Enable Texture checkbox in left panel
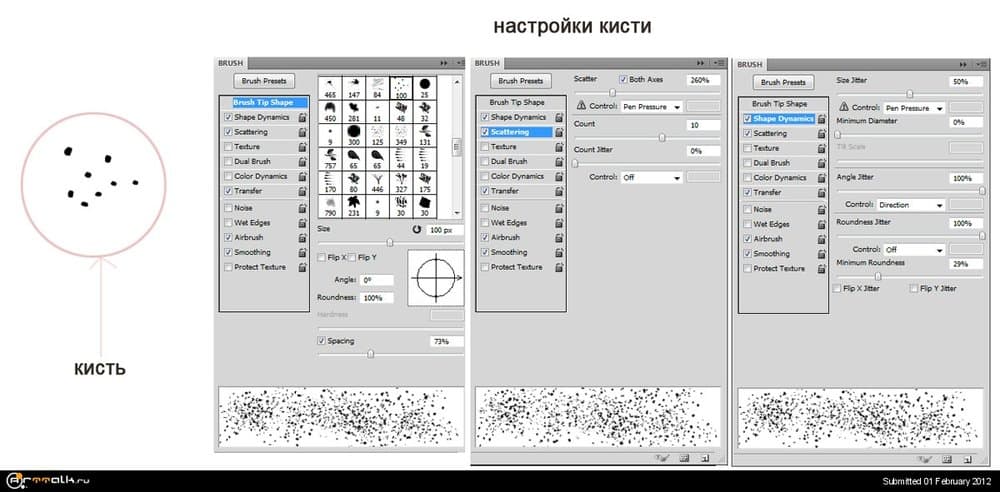The height and width of the screenshot is (492, 1000). click(228, 147)
